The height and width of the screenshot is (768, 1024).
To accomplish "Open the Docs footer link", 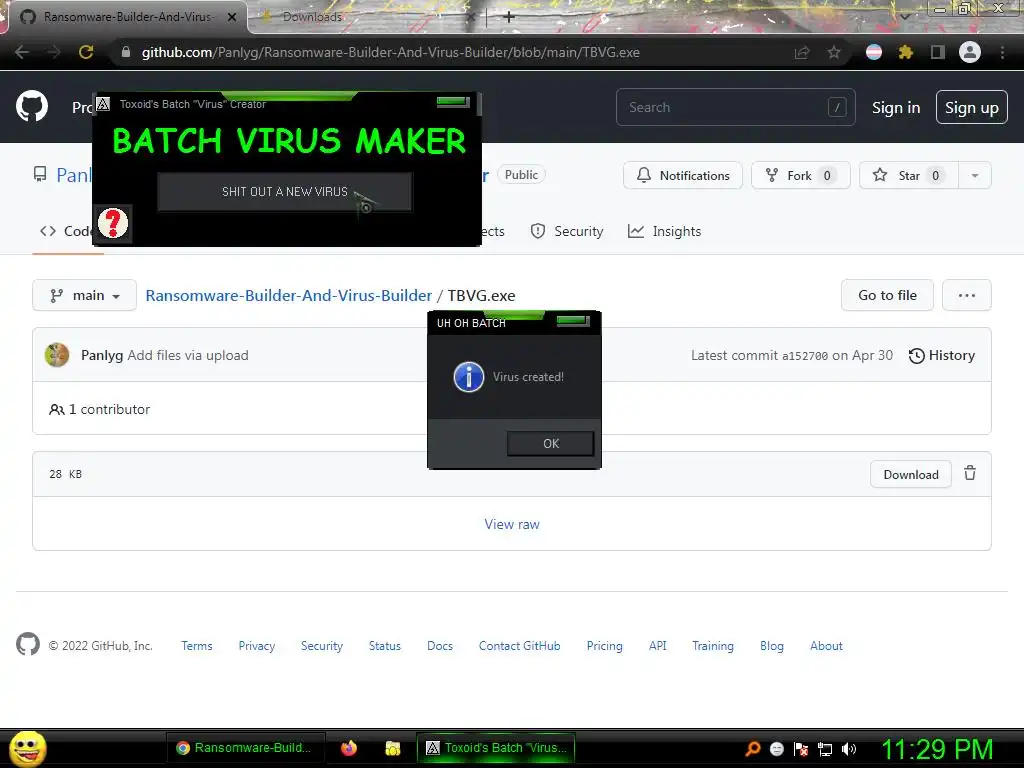I will [x=440, y=645].
